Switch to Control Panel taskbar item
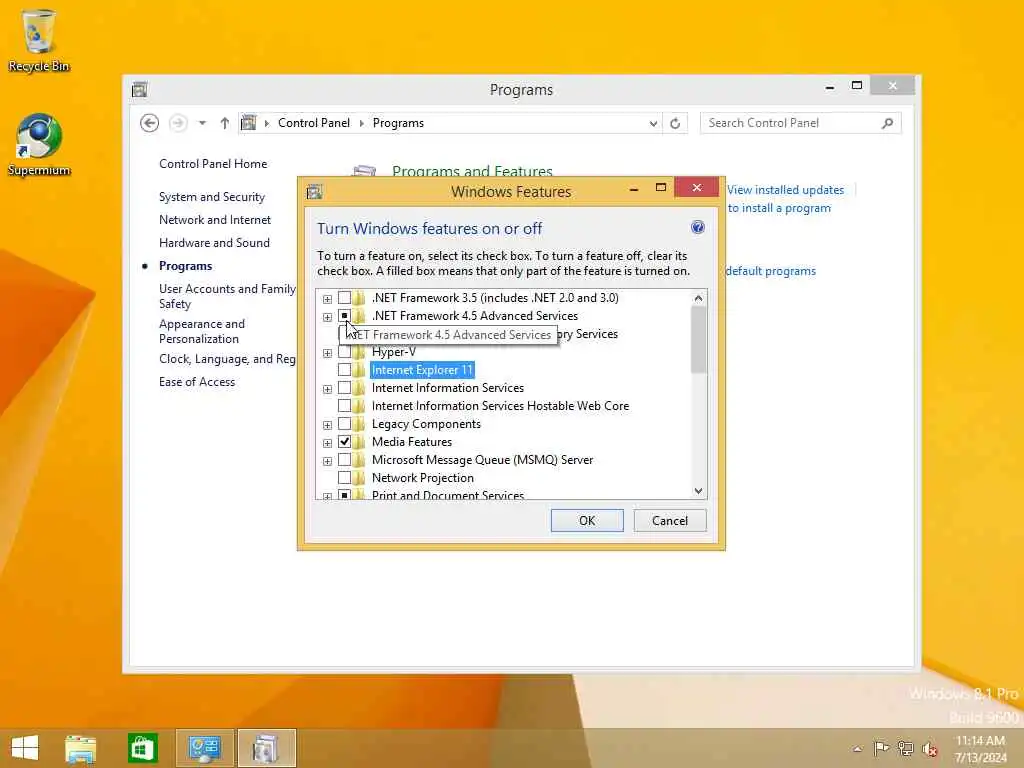This screenshot has height=768, width=1024. pyautogui.click(x=204, y=748)
